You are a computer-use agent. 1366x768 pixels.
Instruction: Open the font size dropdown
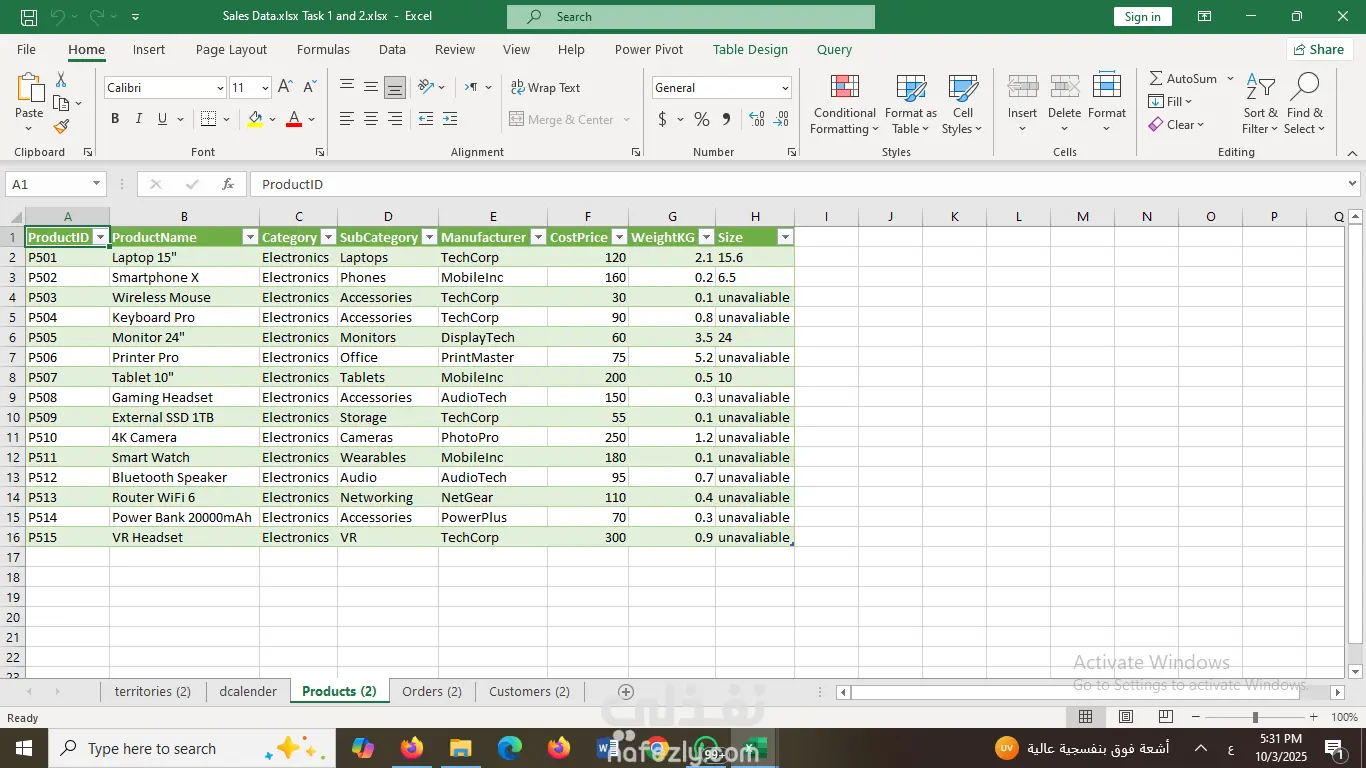coord(264,88)
